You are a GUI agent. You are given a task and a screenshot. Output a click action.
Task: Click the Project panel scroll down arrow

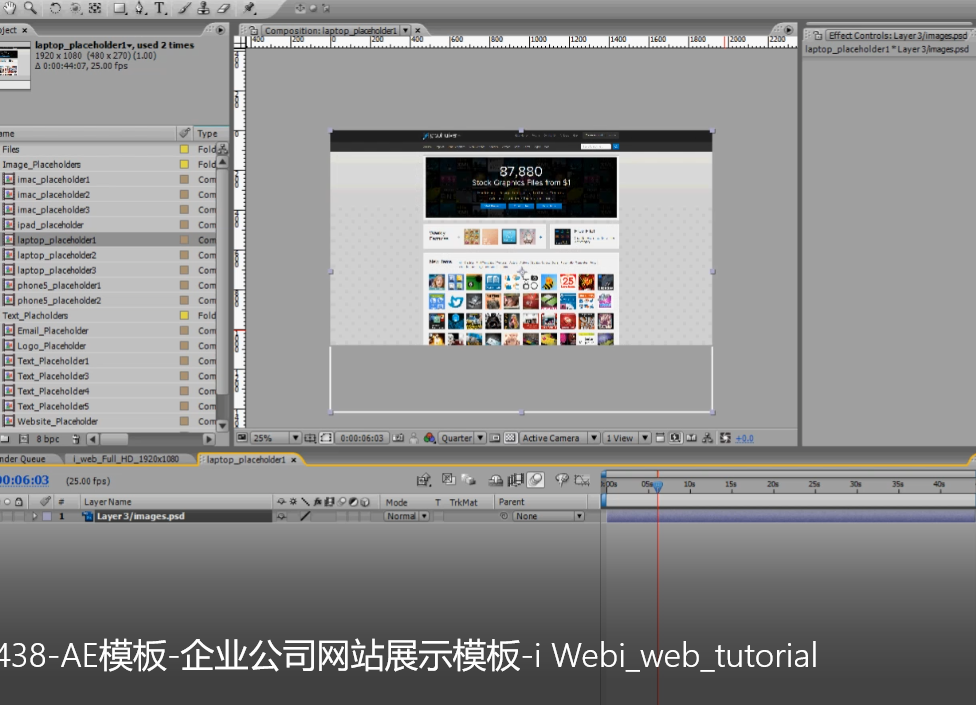(222, 426)
